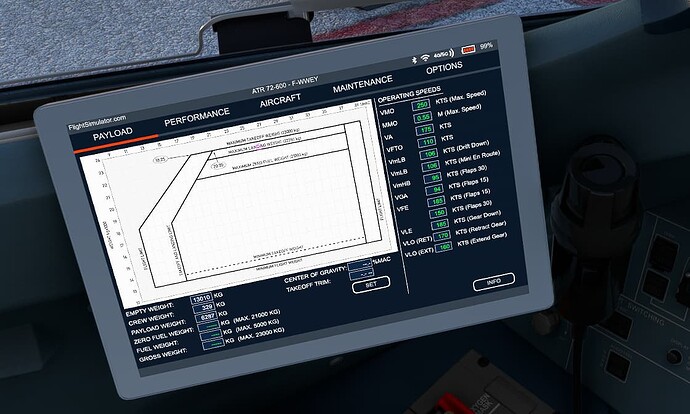Select the VLE 185 Gear Down field
The image size is (690, 414).
coord(440,225)
